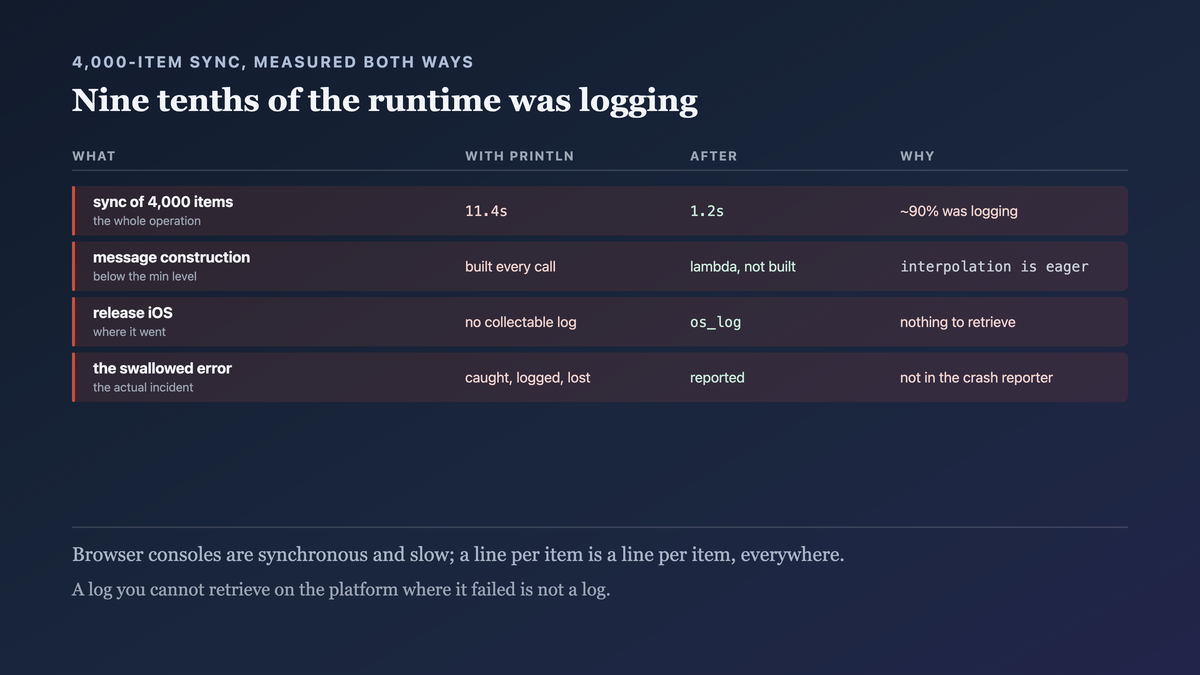Select the 'interpolation is eager' cell

994,267
